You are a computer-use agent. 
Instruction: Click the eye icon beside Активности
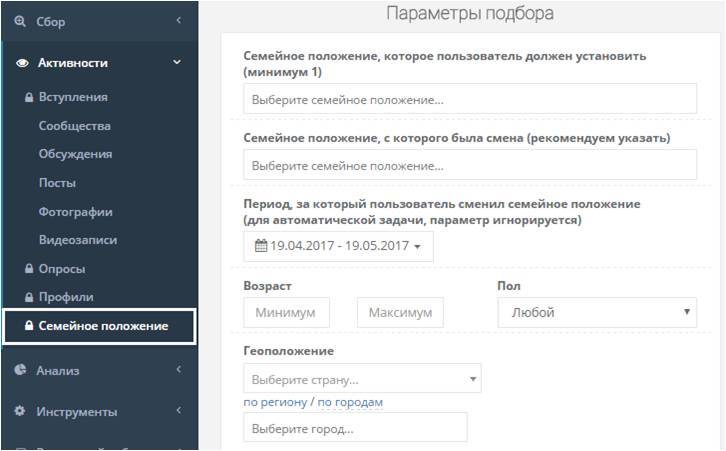[x=22, y=63]
